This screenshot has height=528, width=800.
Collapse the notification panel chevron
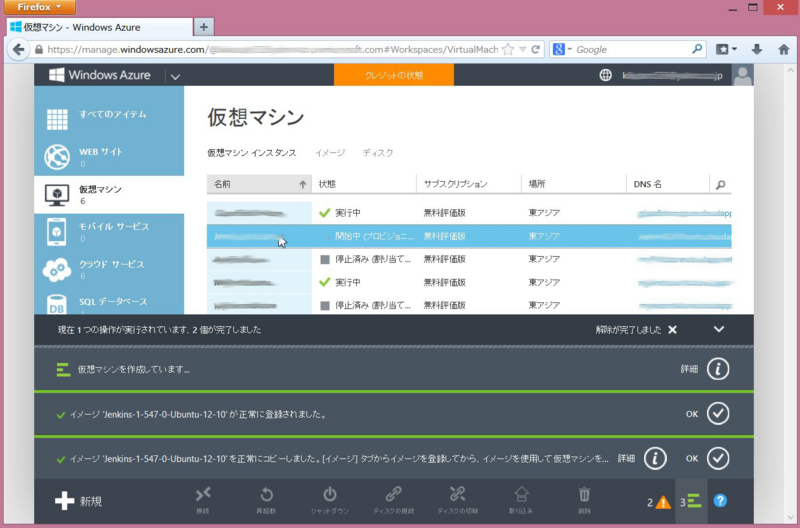coord(719,329)
